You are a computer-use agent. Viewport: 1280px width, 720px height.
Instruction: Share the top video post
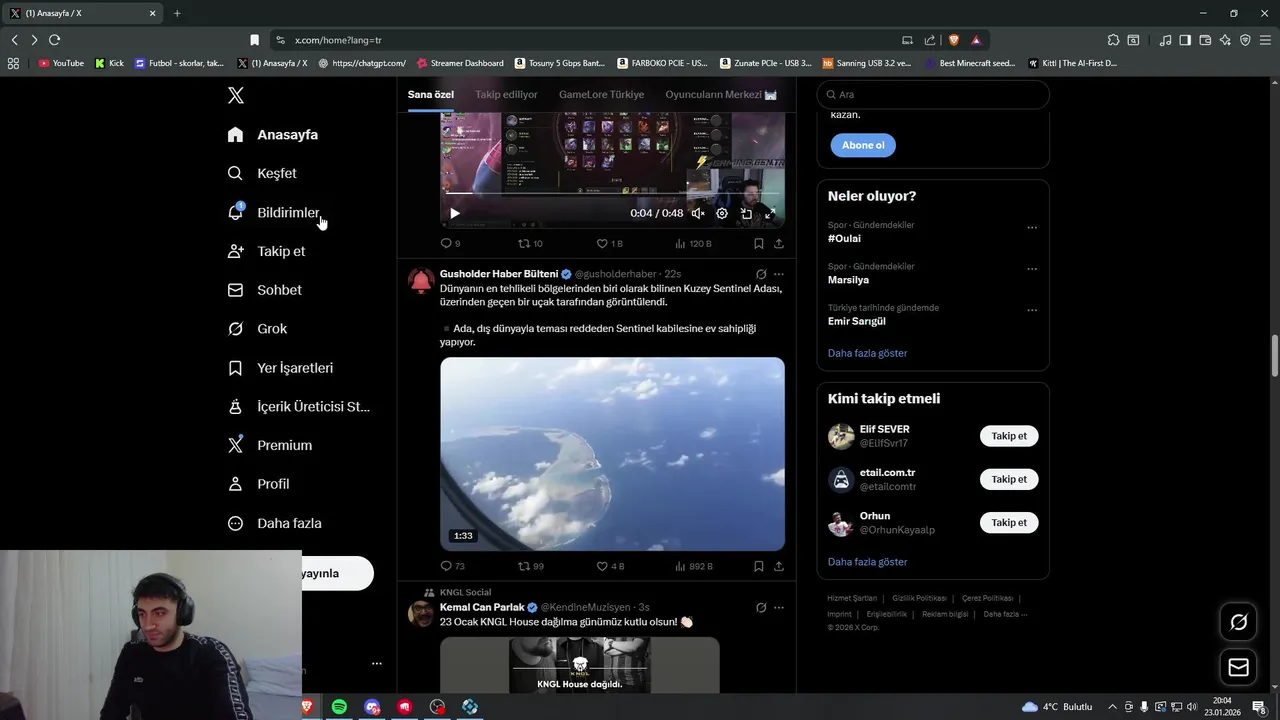[x=779, y=243]
